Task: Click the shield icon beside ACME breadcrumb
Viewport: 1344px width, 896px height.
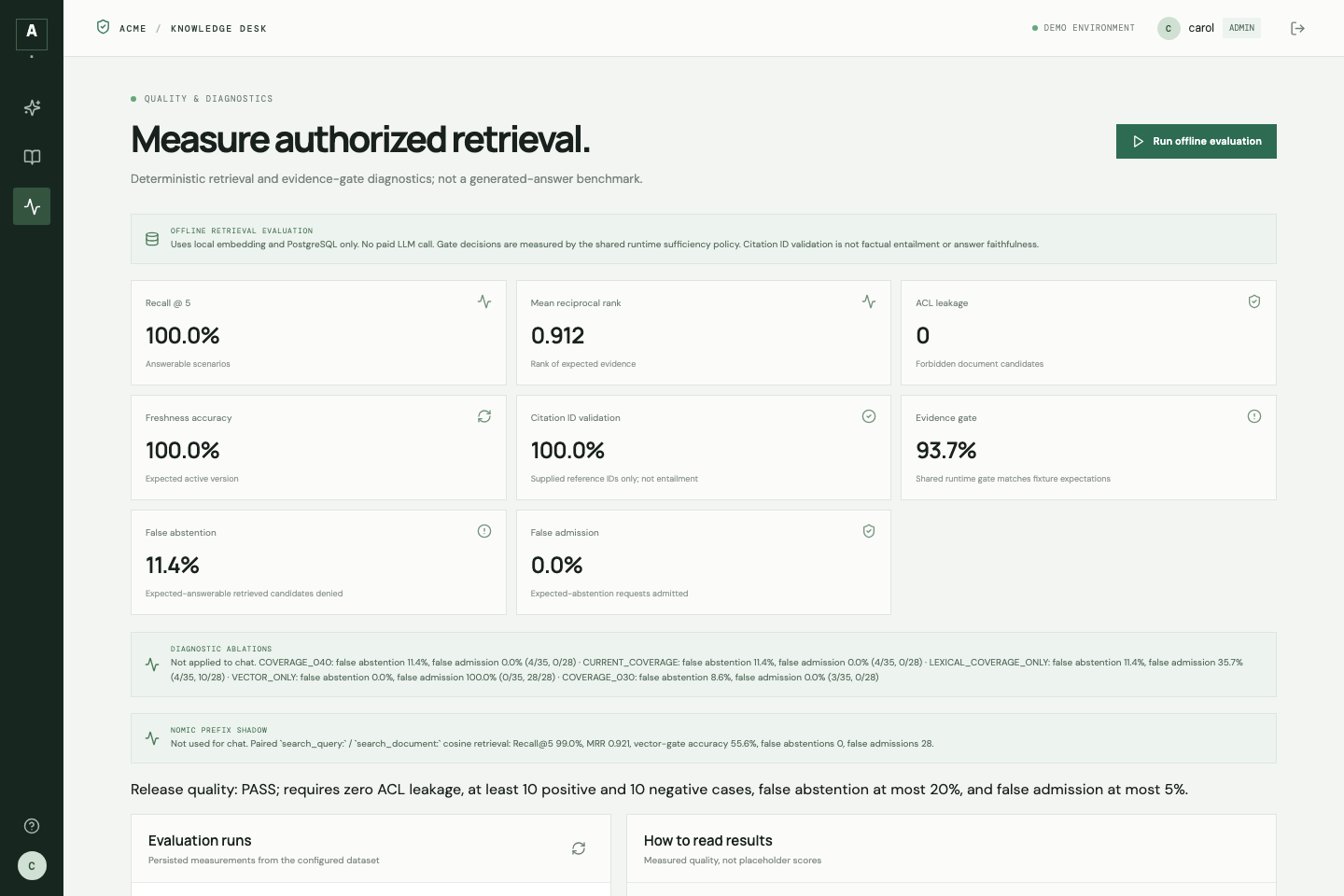Action: pyautogui.click(x=103, y=27)
